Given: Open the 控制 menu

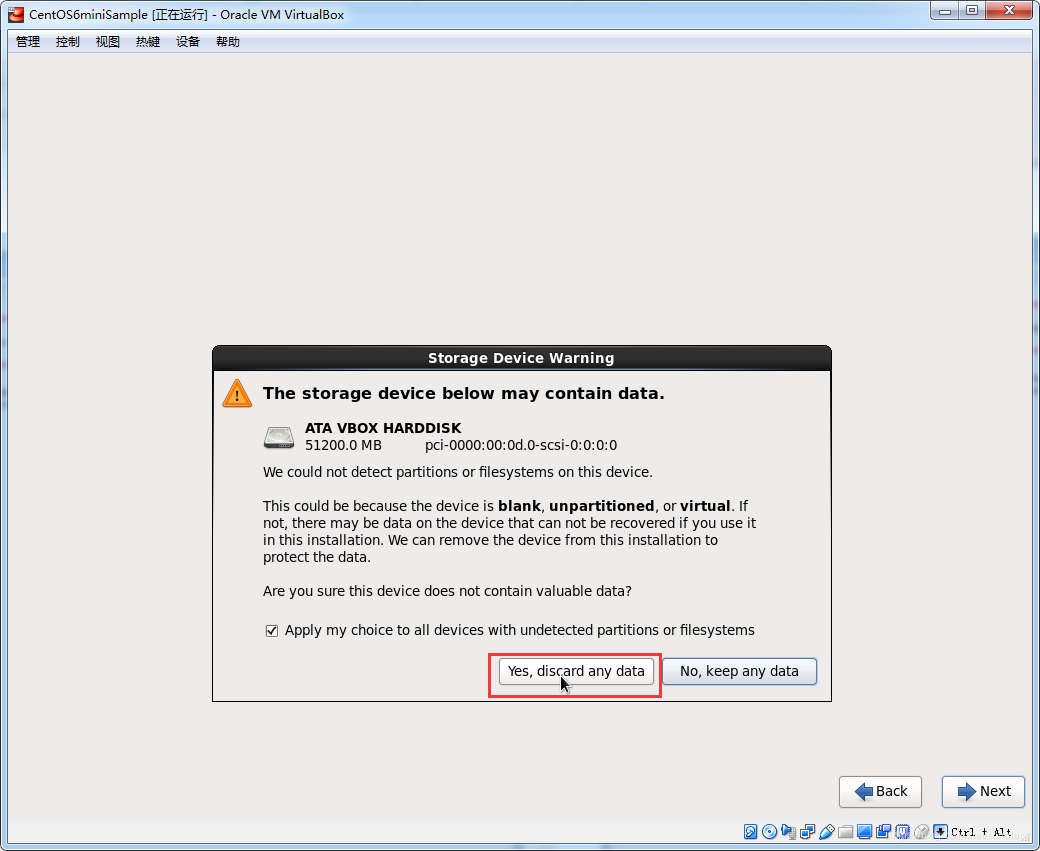Looking at the screenshot, I should tap(68, 42).
